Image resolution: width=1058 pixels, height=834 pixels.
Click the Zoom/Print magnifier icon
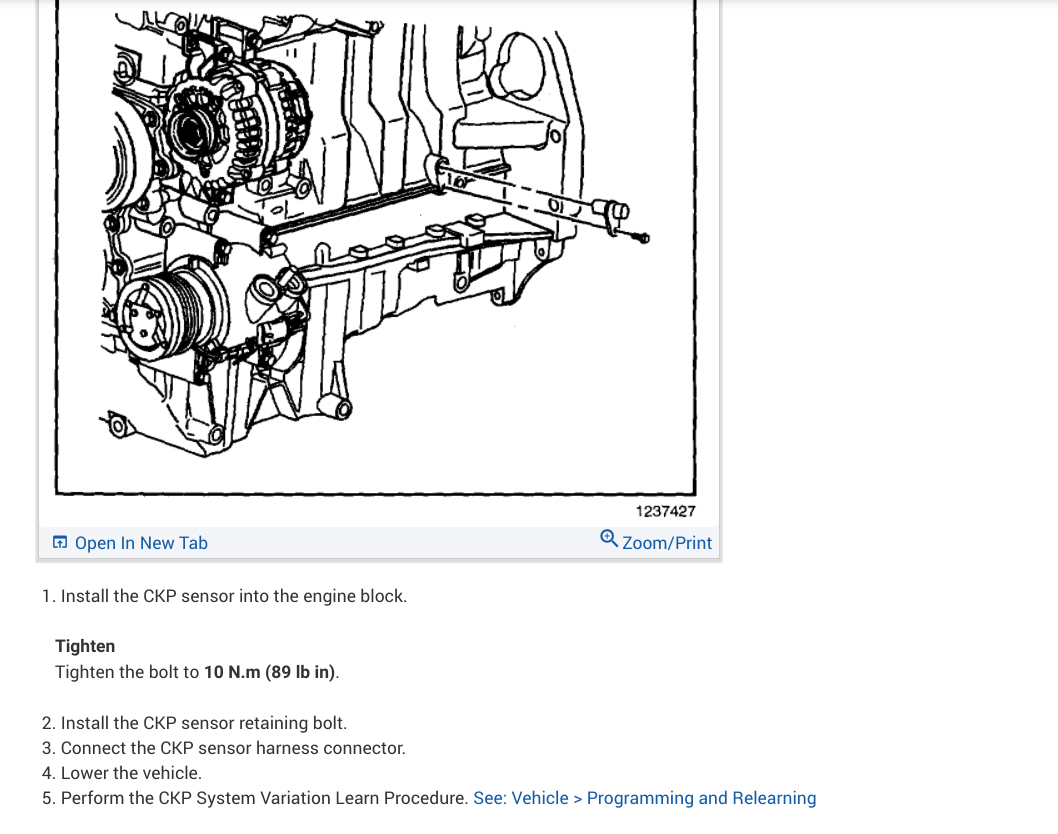pos(609,538)
